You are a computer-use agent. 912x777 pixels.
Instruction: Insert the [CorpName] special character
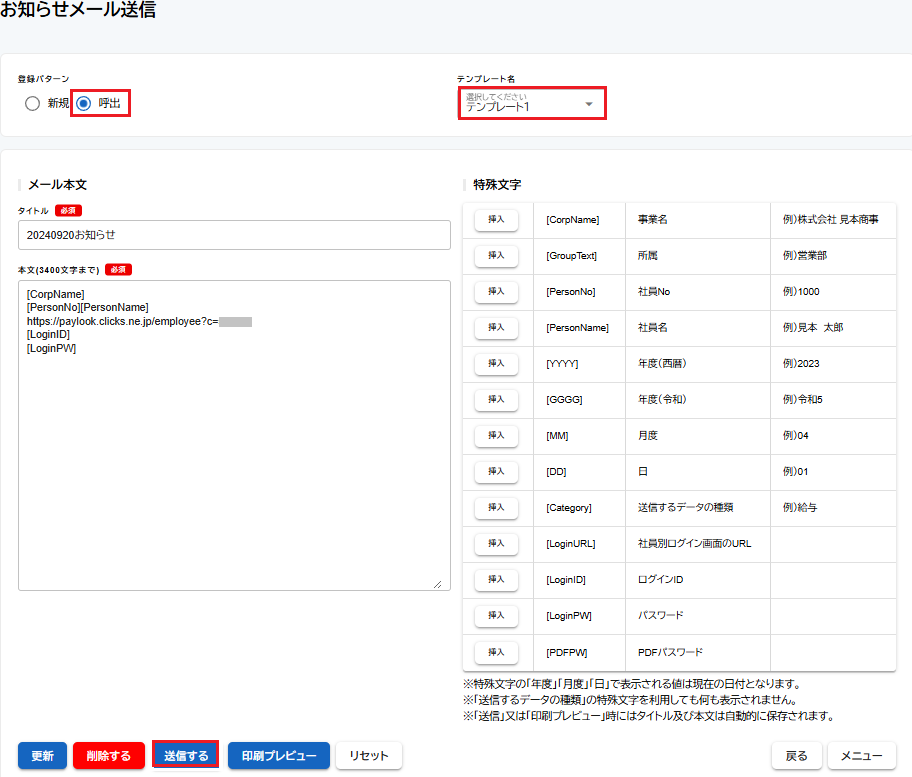[x=496, y=220]
